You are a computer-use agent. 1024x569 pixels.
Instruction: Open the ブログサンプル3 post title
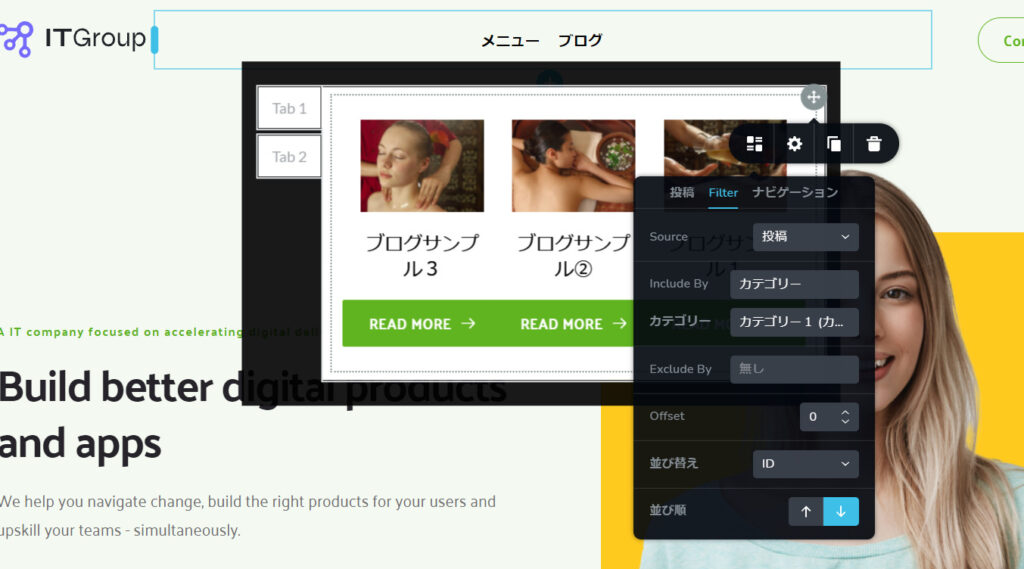pyautogui.click(x=422, y=255)
